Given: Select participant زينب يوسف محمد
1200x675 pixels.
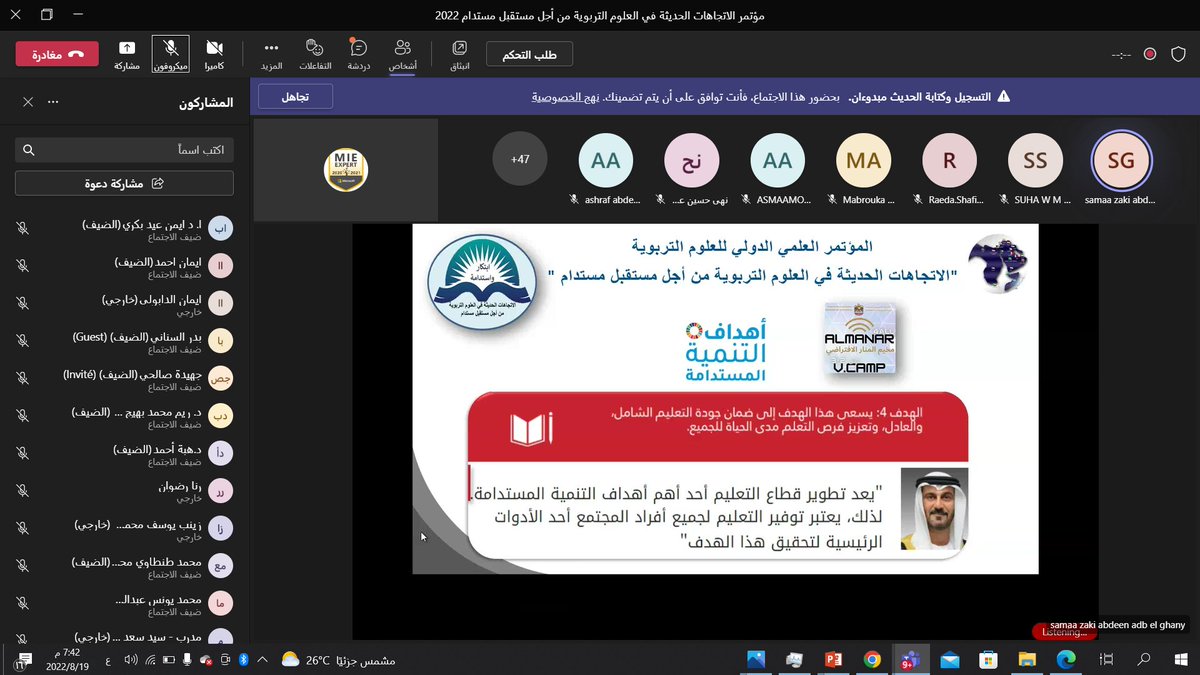Looking at the screenshot, I should [x=124, y=530].
